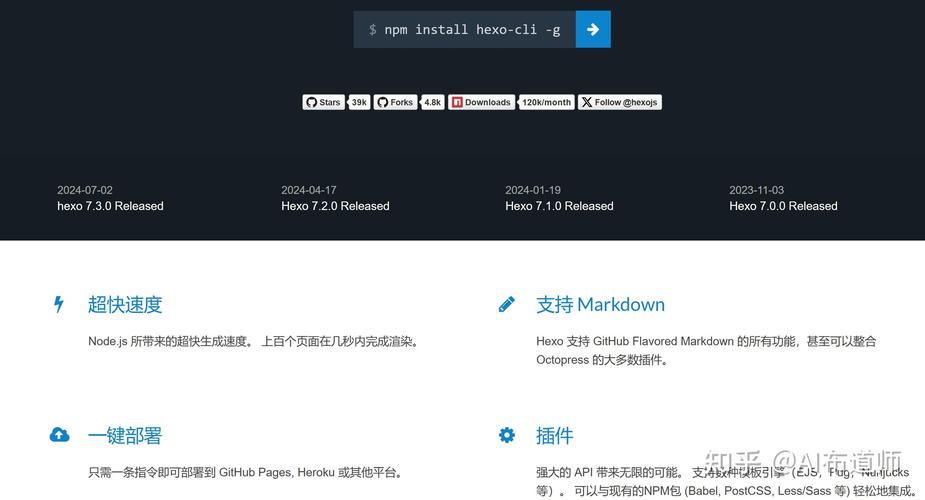925x500 pixels.
Task: Click the cloud upload deploy icon
Action: pos(59,435)
